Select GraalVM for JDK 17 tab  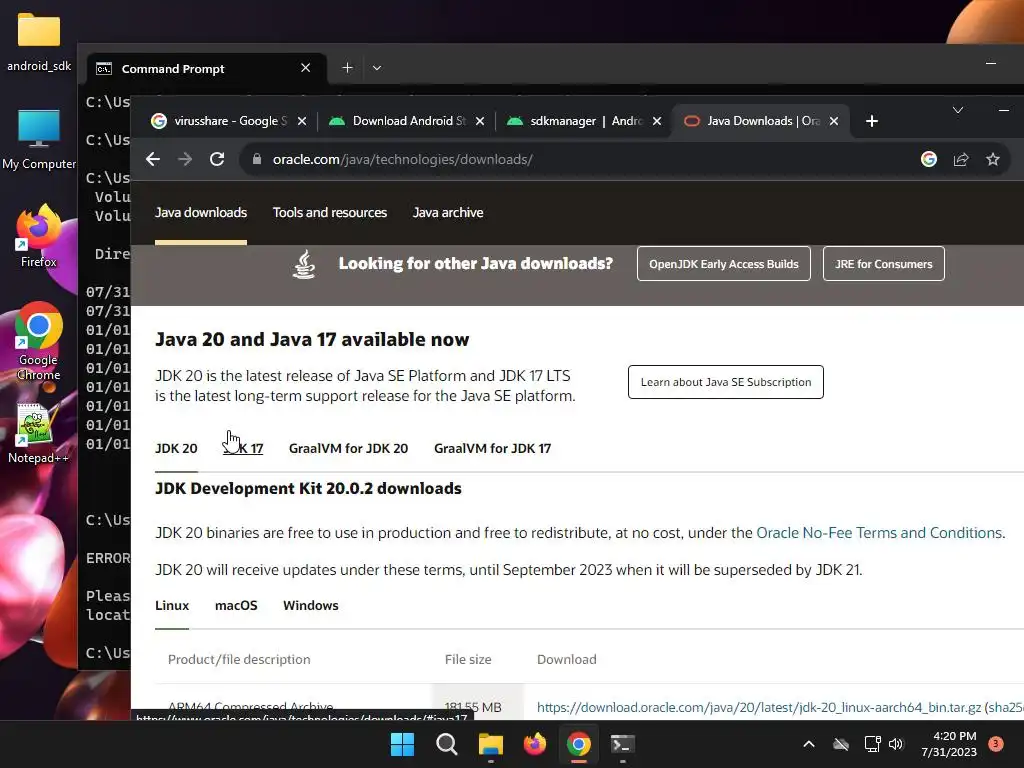pos(492,449)
